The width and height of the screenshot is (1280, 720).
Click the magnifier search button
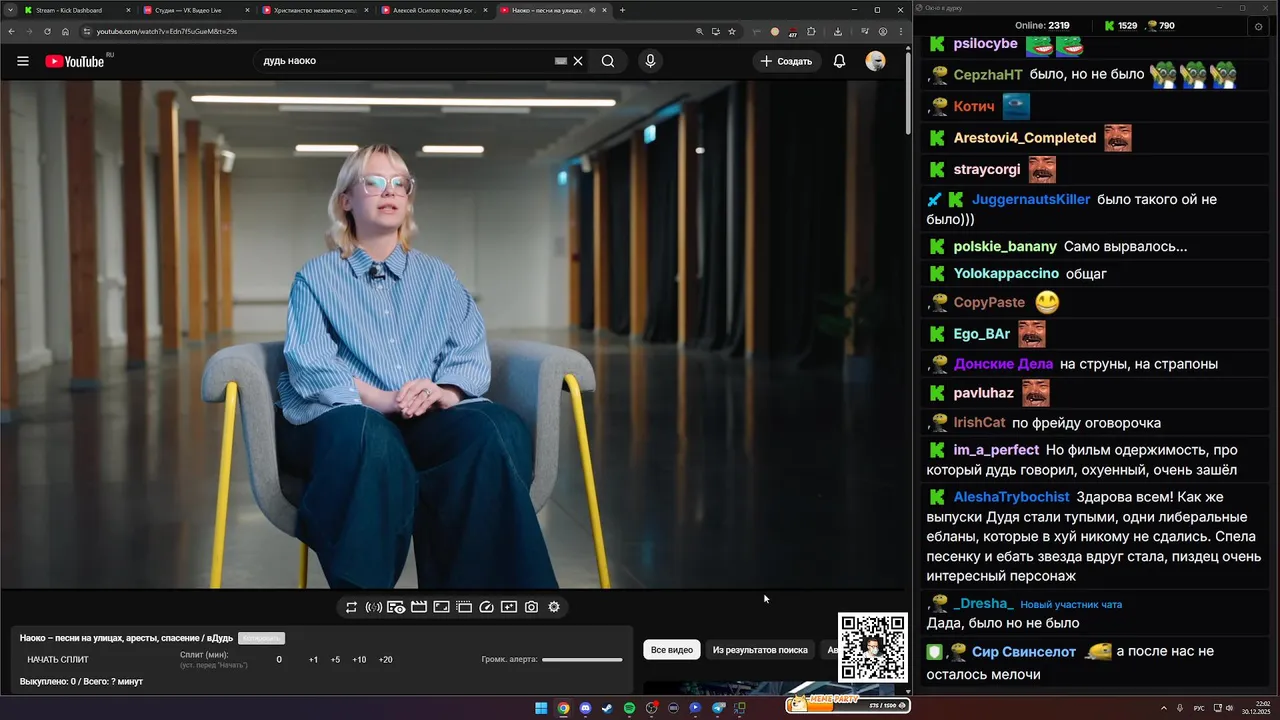(608, 61)
